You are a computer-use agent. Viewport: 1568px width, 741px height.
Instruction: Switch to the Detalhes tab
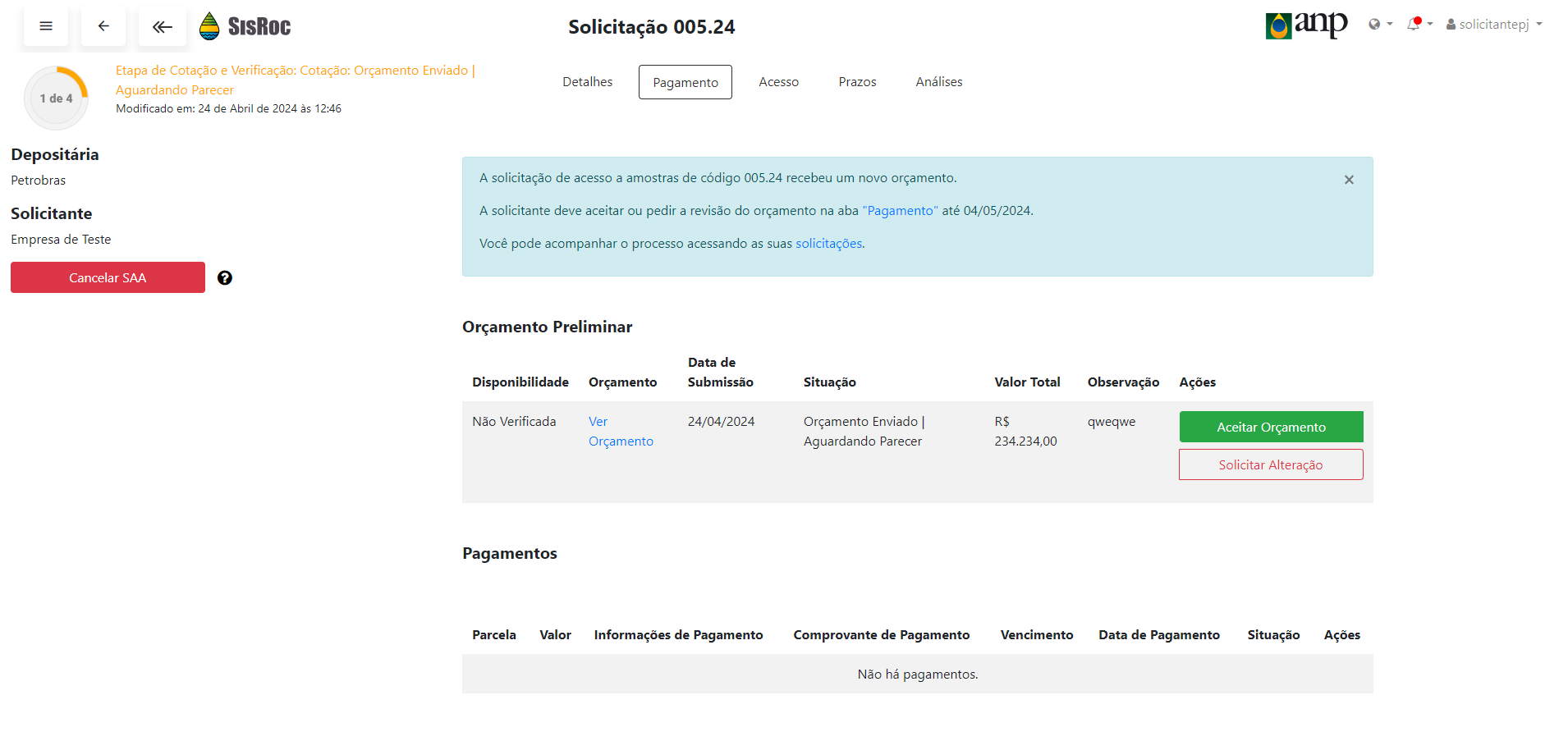[587, 82]
